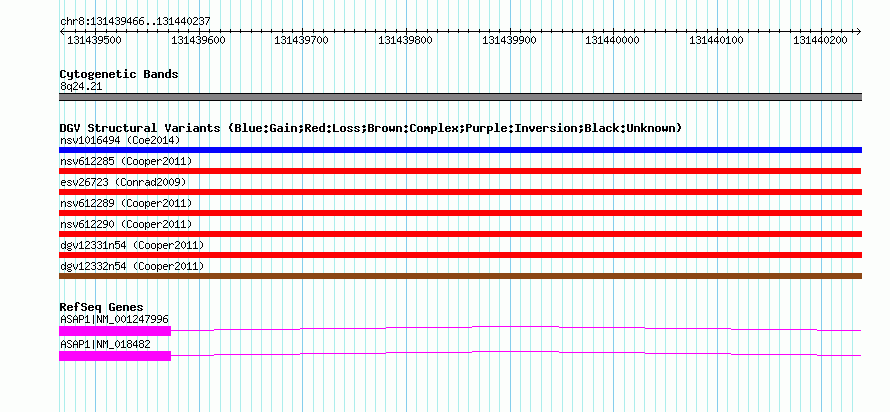Click the Cytogenetic Bands track title
Screen dimensions: 890x412
point(119,74)
